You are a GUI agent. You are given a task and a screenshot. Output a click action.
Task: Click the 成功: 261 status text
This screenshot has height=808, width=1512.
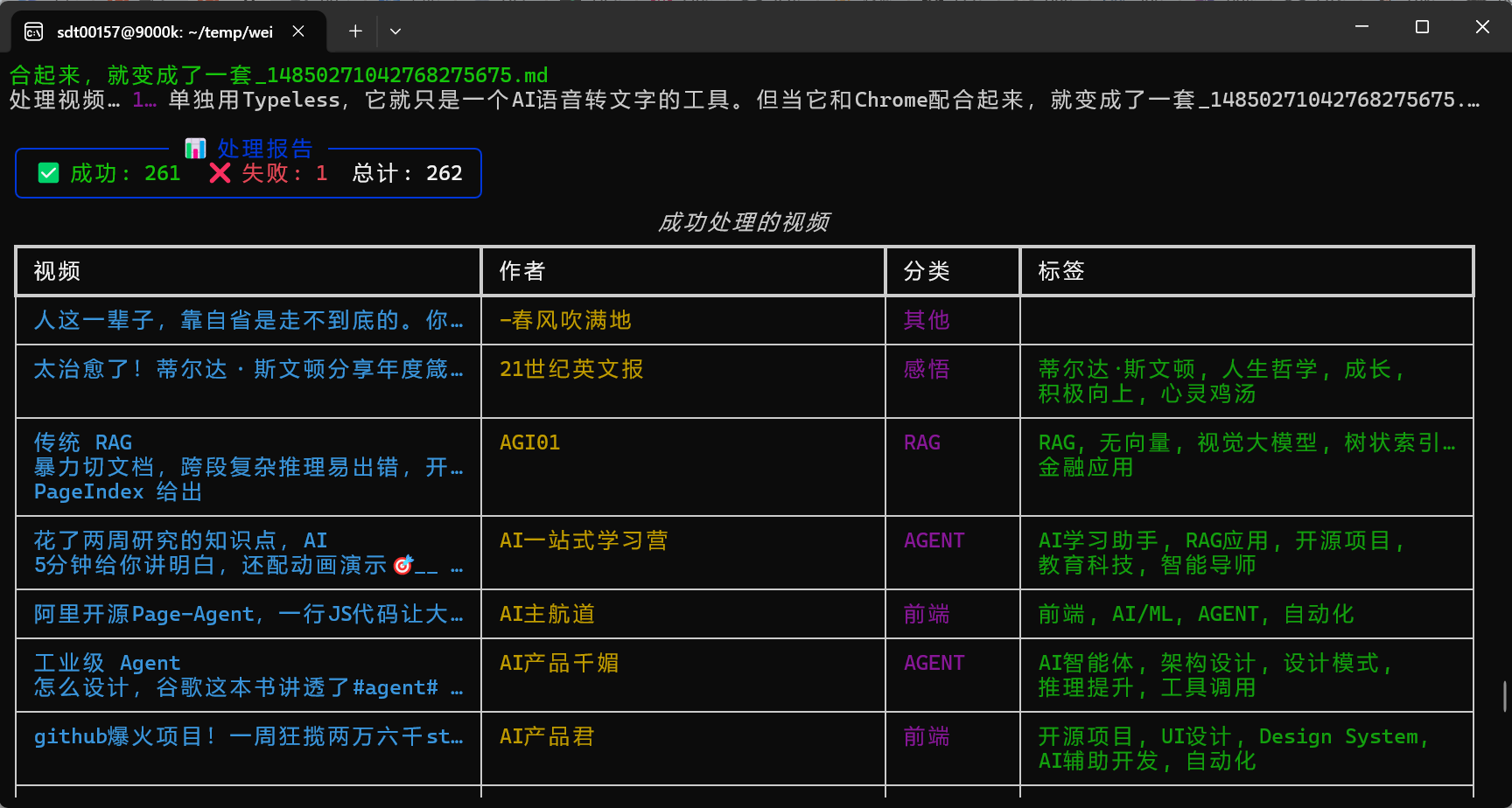pos(123,173)
